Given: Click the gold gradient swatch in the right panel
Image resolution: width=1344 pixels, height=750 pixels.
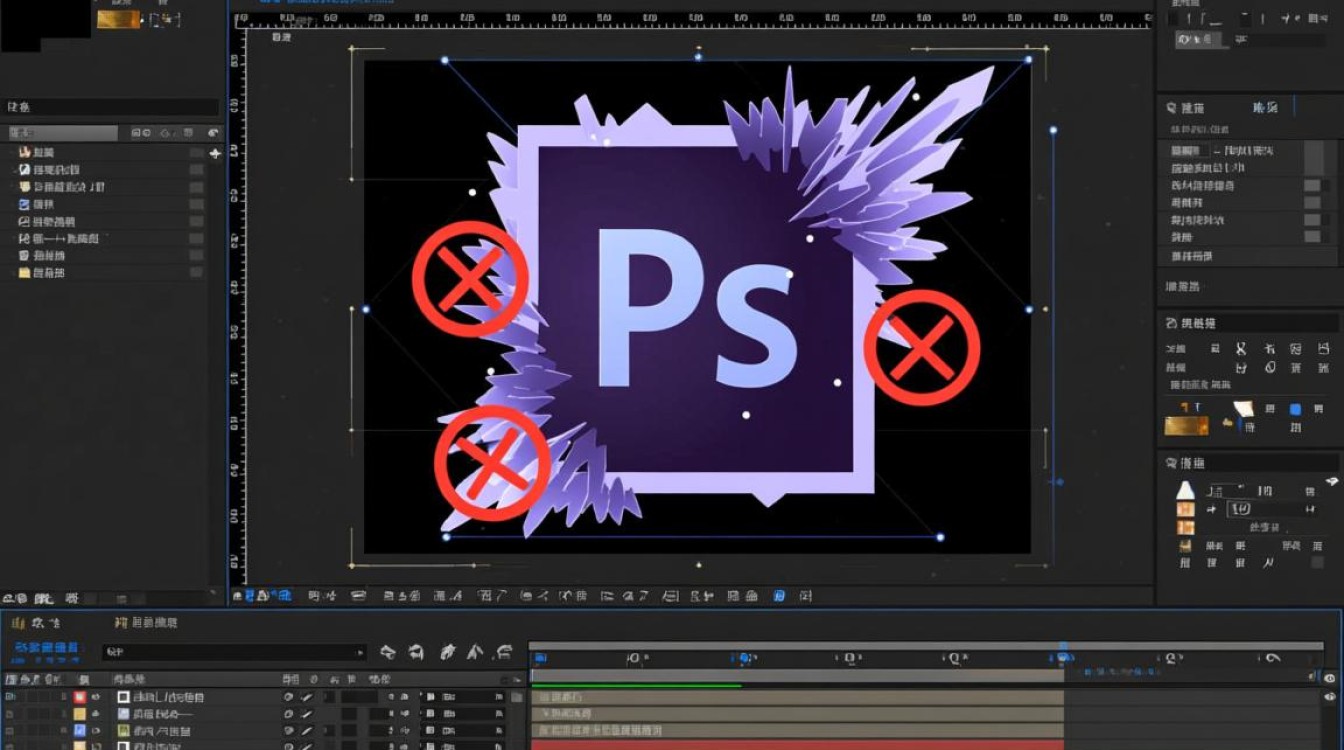Looking at the screenshot, I should (1186, 426).
